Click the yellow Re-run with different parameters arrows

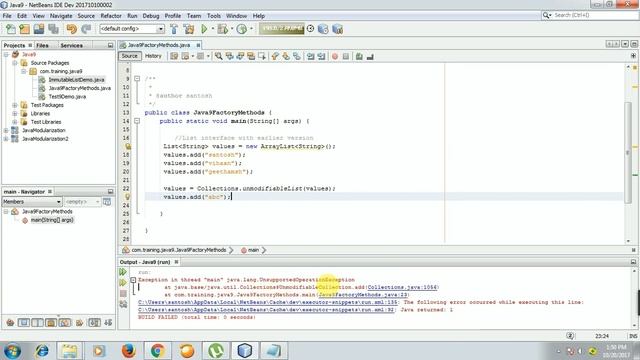(x=123, y=282)
